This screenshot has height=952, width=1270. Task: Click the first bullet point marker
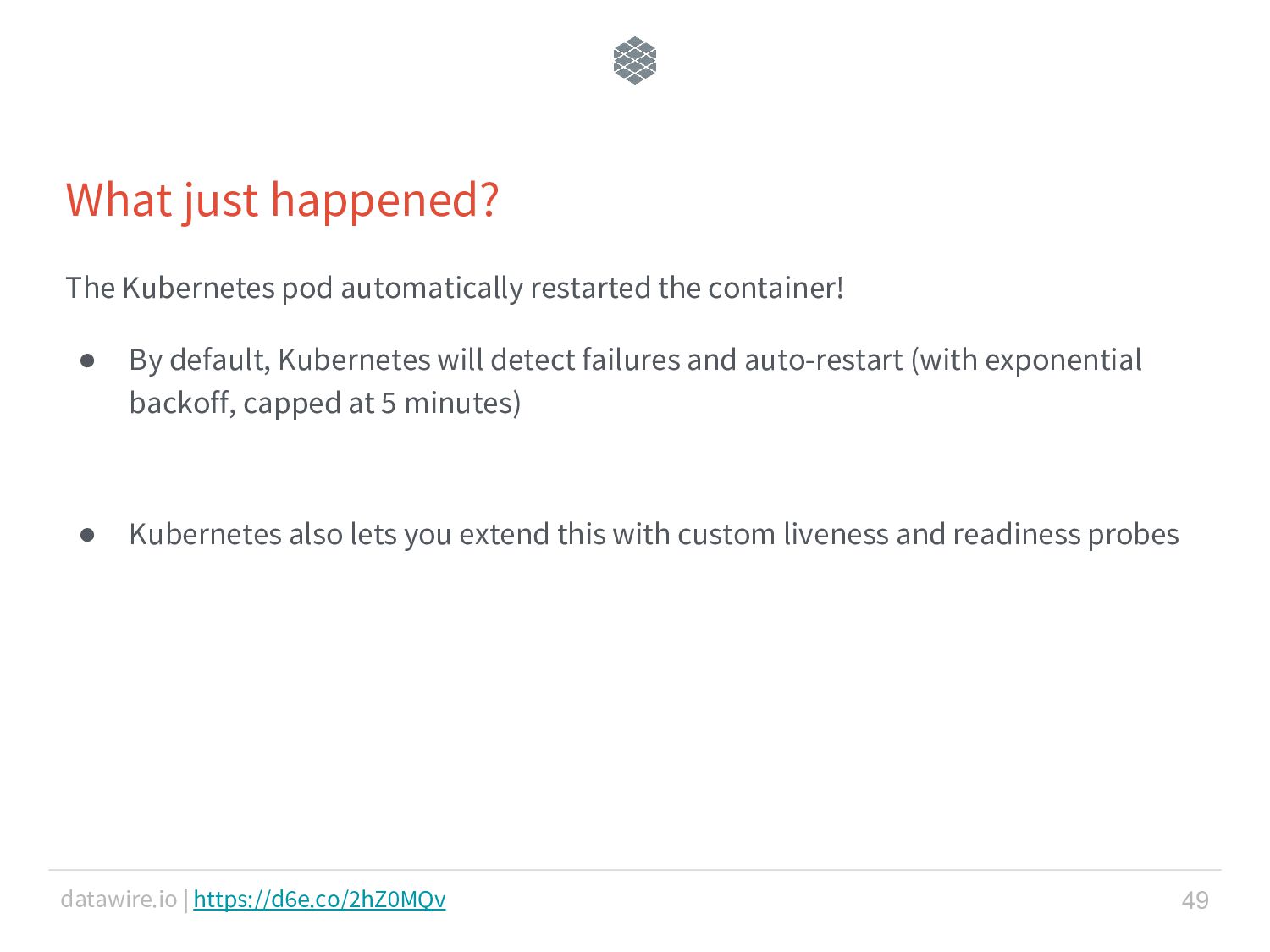87,360
